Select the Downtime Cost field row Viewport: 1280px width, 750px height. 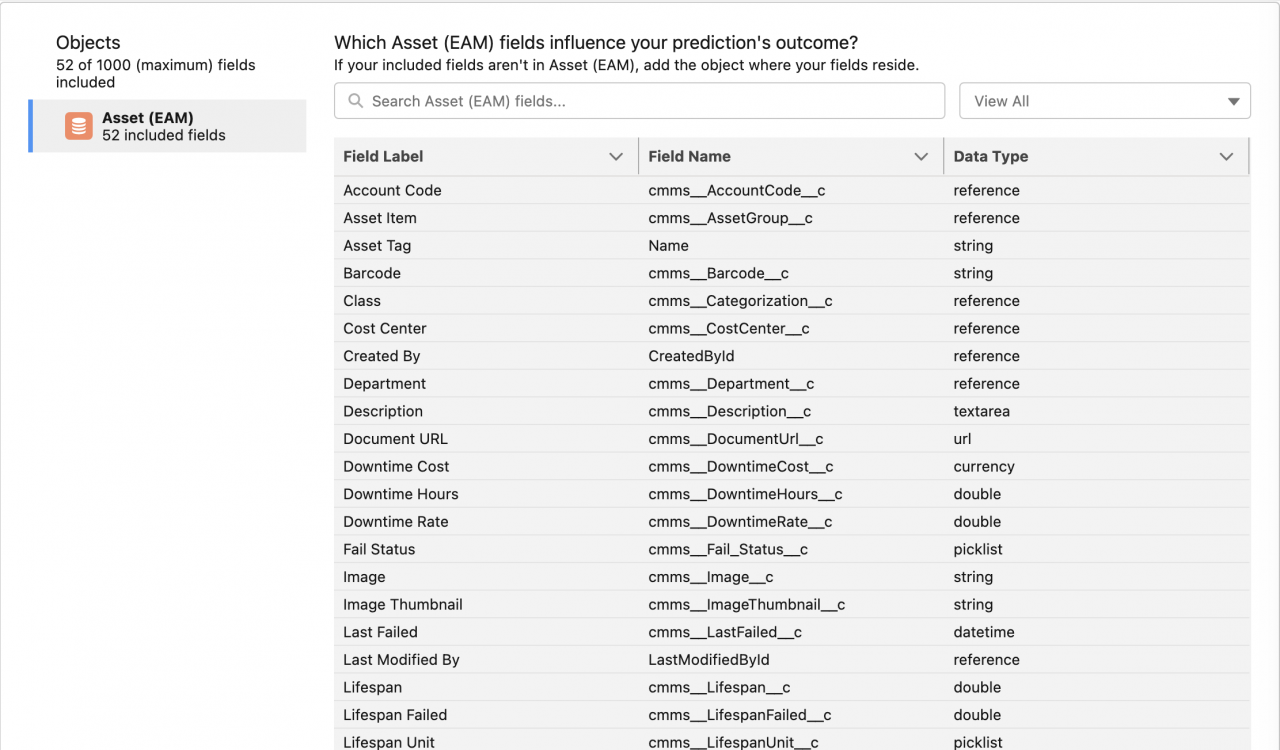tap(792, 466)
